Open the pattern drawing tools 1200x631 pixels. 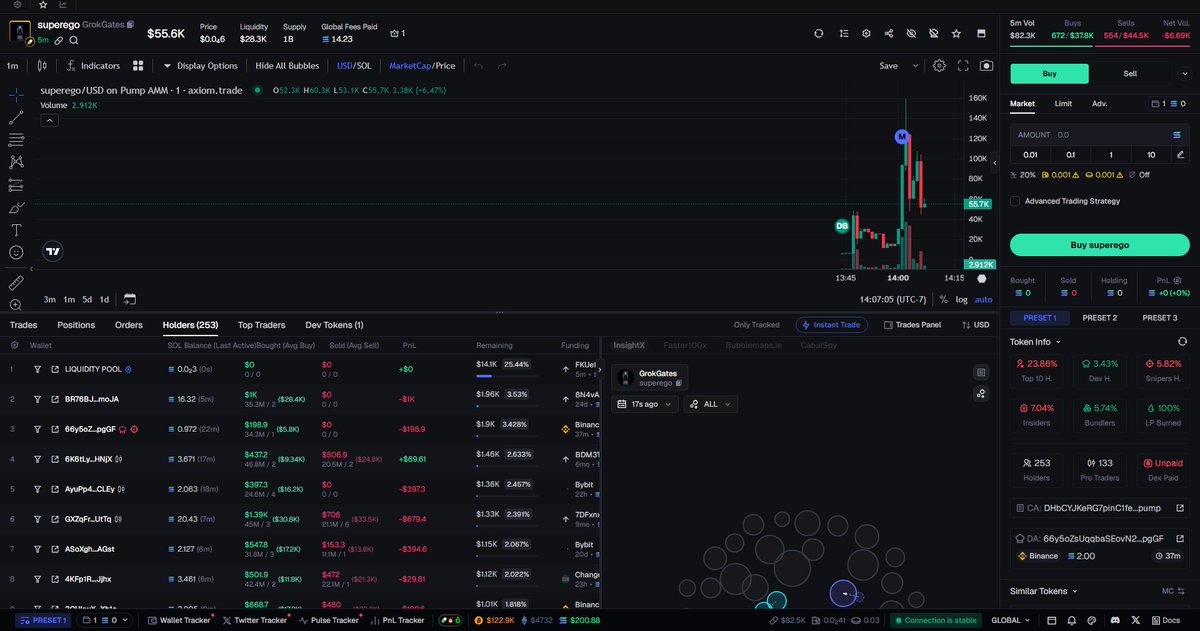click(16, 162)
